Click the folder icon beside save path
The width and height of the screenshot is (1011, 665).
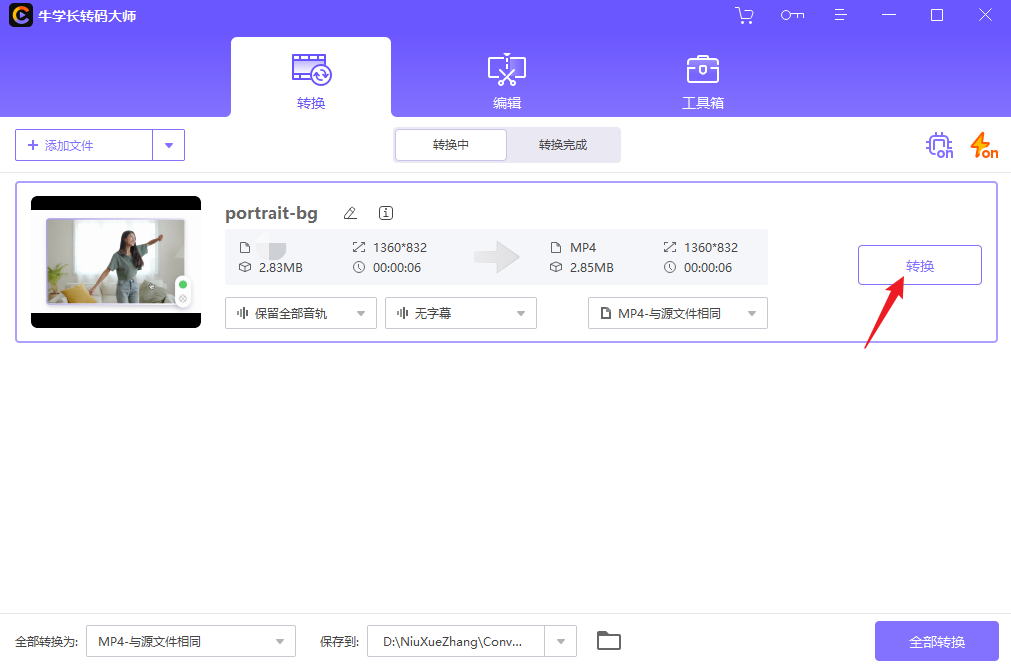coord(609,640)
